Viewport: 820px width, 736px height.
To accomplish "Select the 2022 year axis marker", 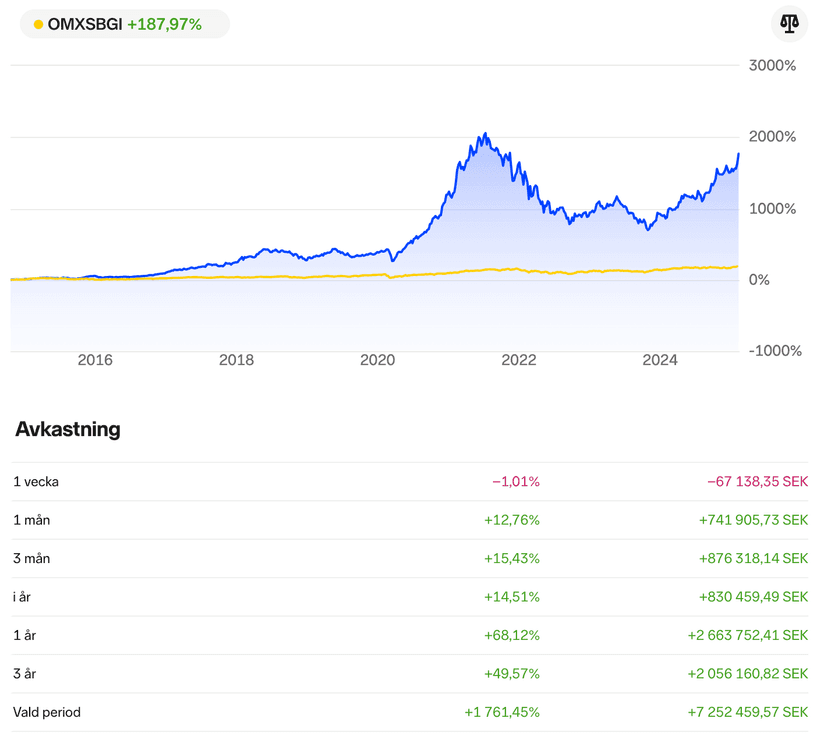I will pyautogui.click(x=519, y=361).
